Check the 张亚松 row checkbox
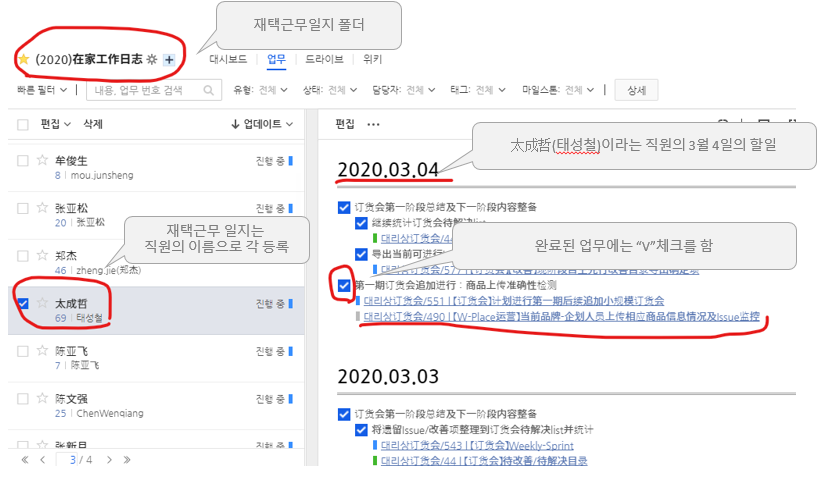Screen dimensions: 822x481 pos(23,208)
